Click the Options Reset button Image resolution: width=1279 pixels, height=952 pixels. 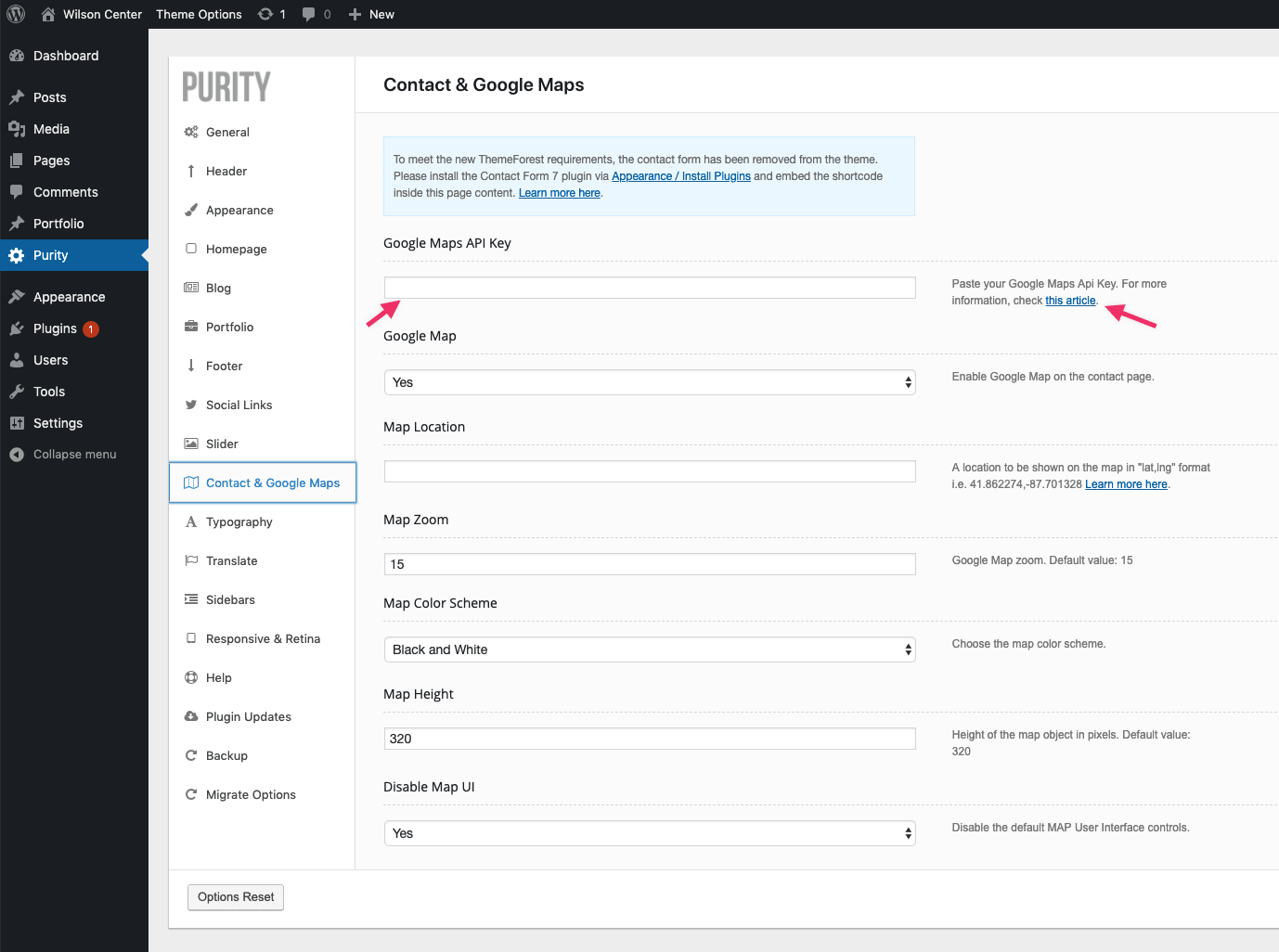point(236,897)
